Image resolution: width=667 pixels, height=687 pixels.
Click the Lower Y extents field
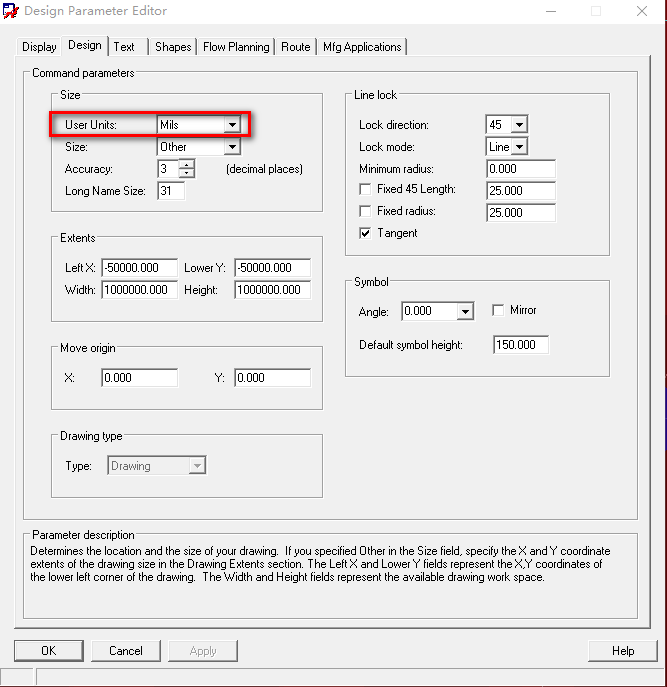pos(273,268)
